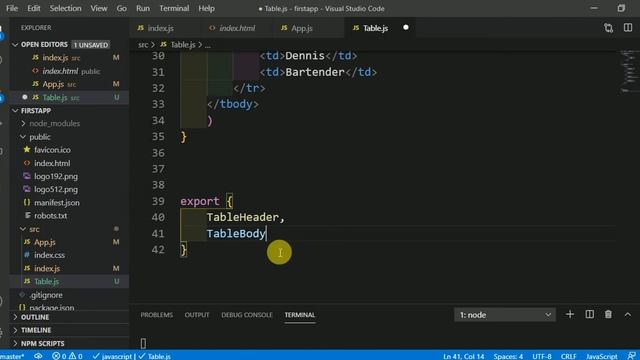Switch to the Debug Console tab

pos(247,315)
